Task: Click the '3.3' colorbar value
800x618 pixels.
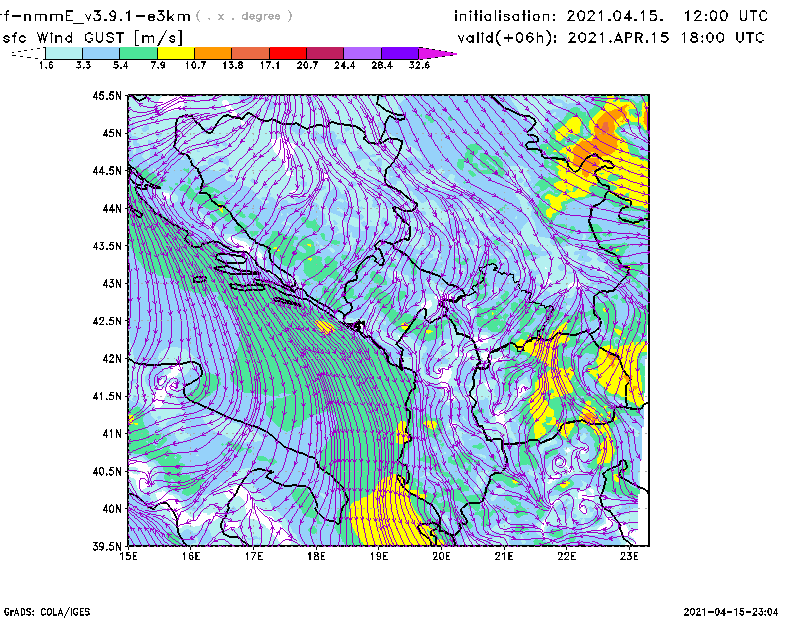Action: tap(83, 65)
